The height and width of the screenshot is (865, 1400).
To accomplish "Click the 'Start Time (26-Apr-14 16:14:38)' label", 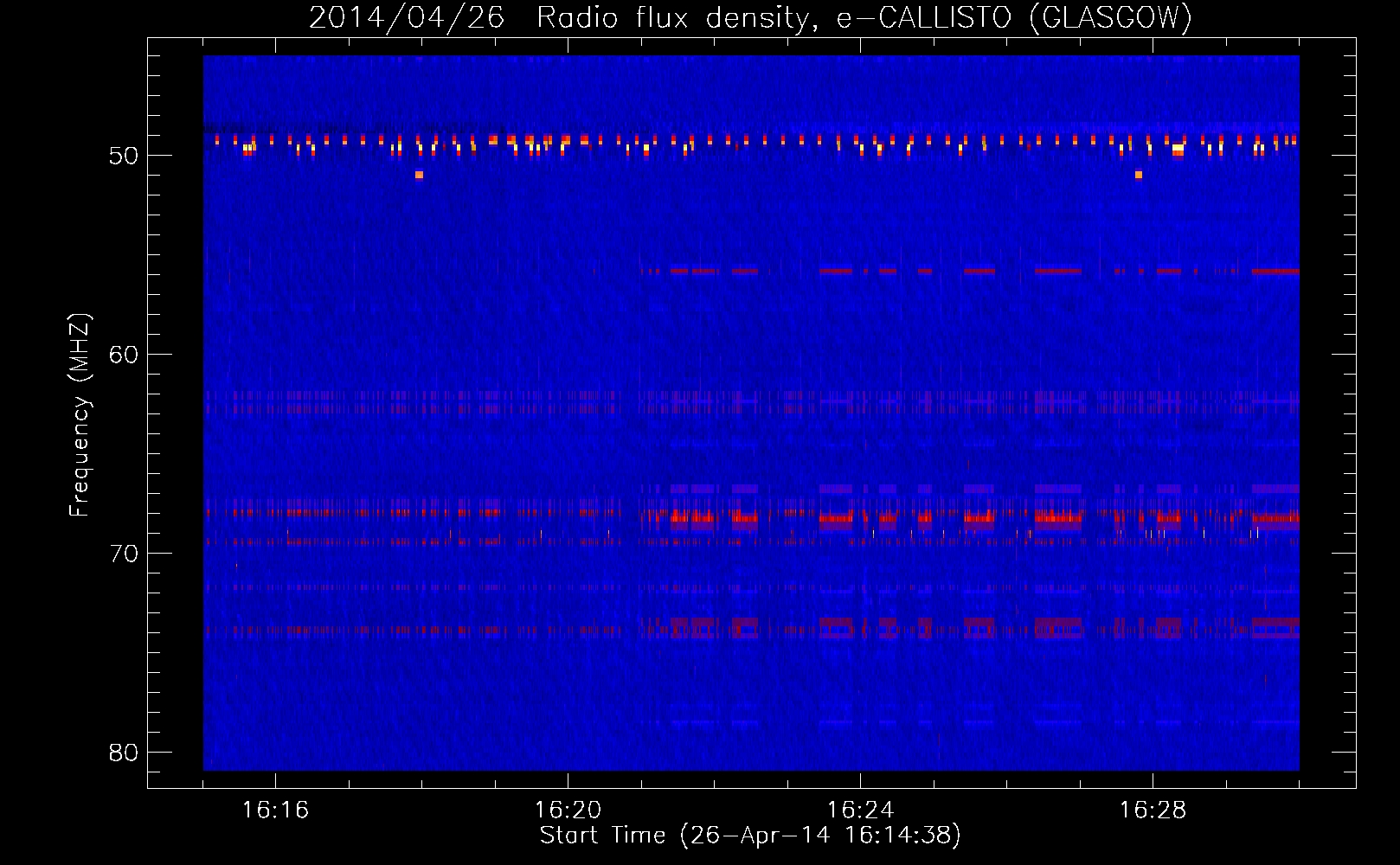I will tap(750, 836).
